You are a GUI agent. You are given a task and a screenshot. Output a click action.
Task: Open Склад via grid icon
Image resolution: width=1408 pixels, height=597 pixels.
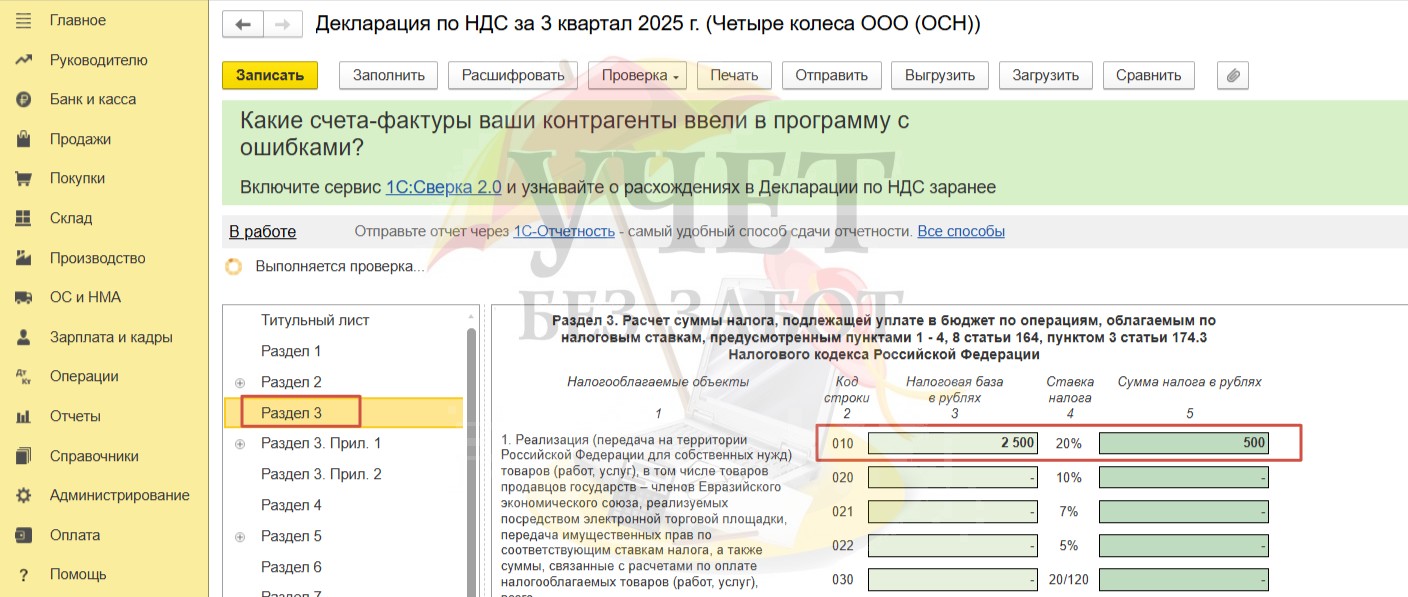point(24,218)
